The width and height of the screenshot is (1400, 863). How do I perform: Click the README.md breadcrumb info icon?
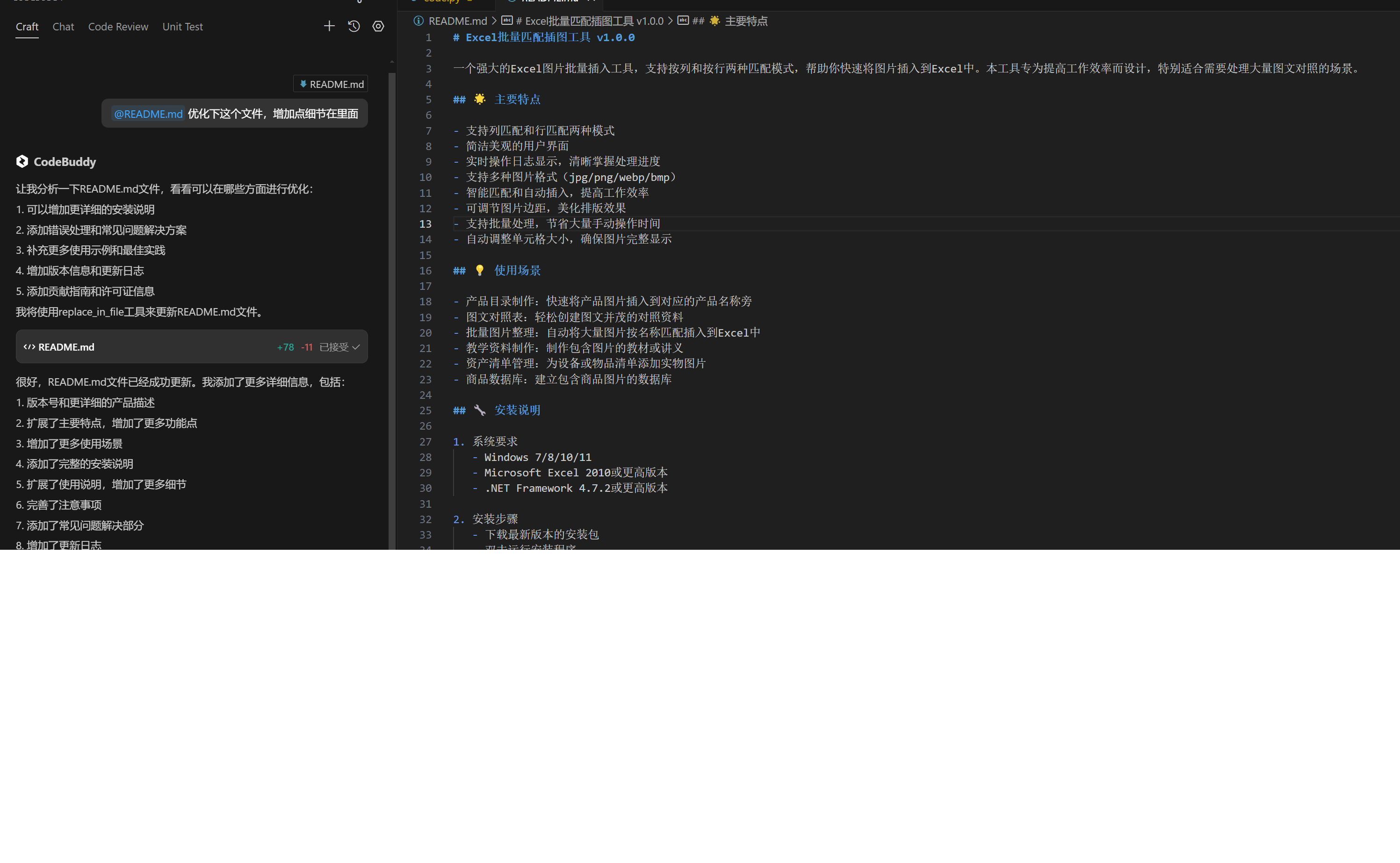pyautogui.click(x=419, y=21)
